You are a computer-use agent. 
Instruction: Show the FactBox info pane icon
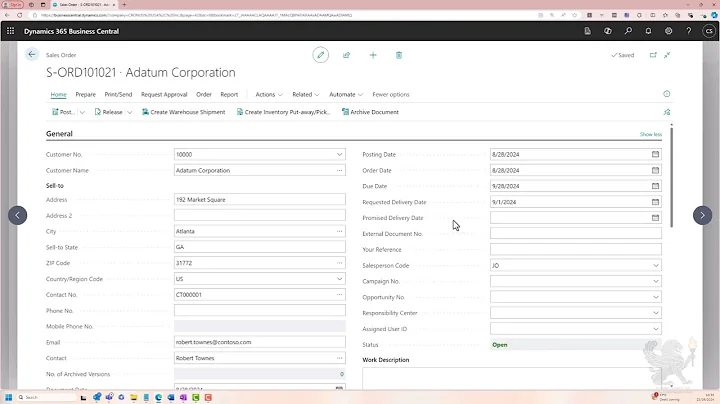(x=667, y=94)
